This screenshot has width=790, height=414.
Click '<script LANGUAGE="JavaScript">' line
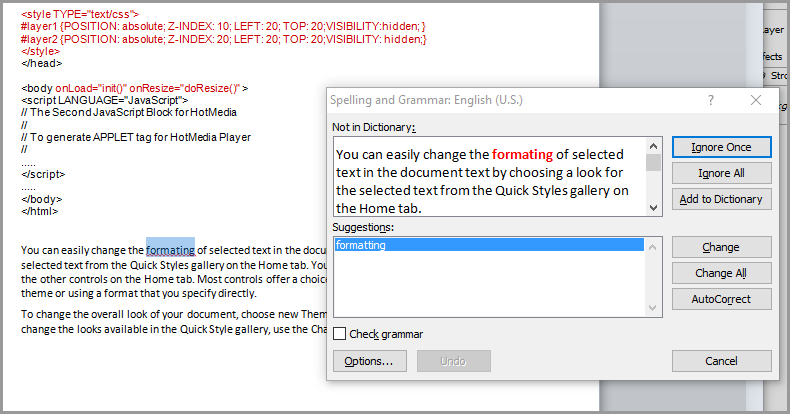tap(104, 100)
